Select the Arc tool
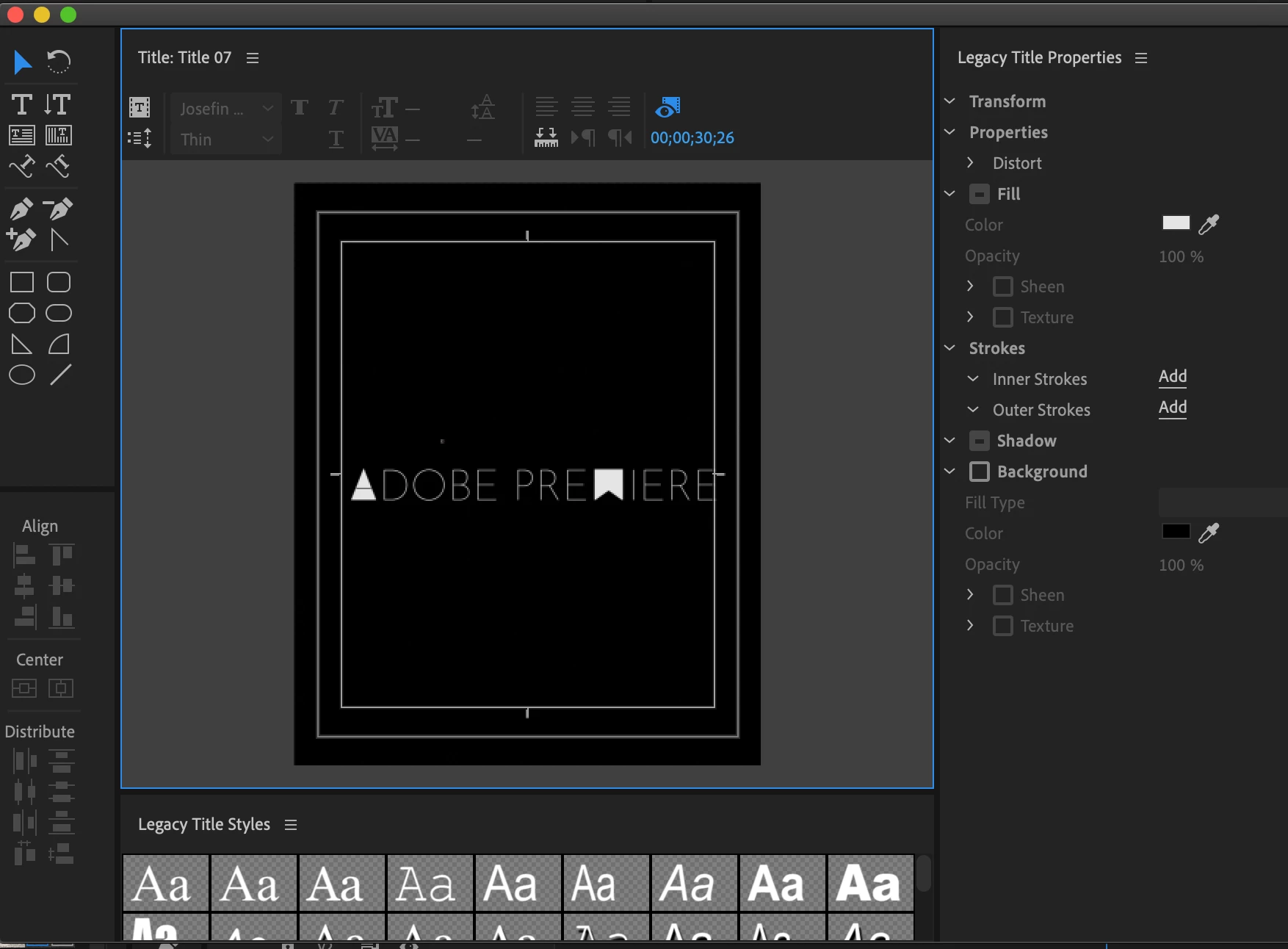 tap(59, 344)
